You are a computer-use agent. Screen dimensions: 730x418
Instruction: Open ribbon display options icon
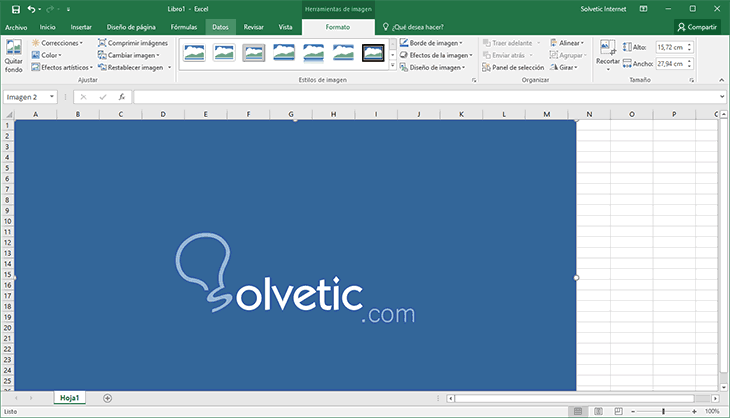pyautogui.click(x=643, y=9)
